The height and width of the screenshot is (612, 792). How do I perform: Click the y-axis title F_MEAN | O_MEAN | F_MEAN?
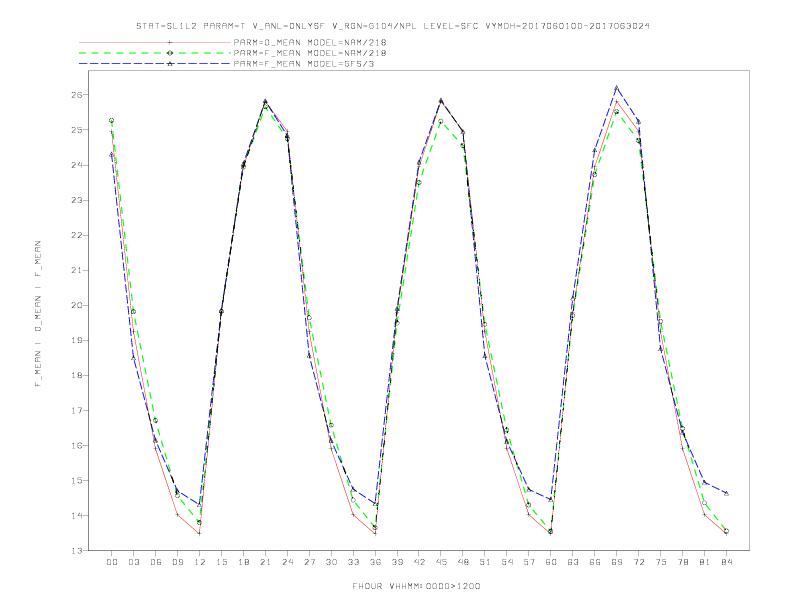click(38, 314)
